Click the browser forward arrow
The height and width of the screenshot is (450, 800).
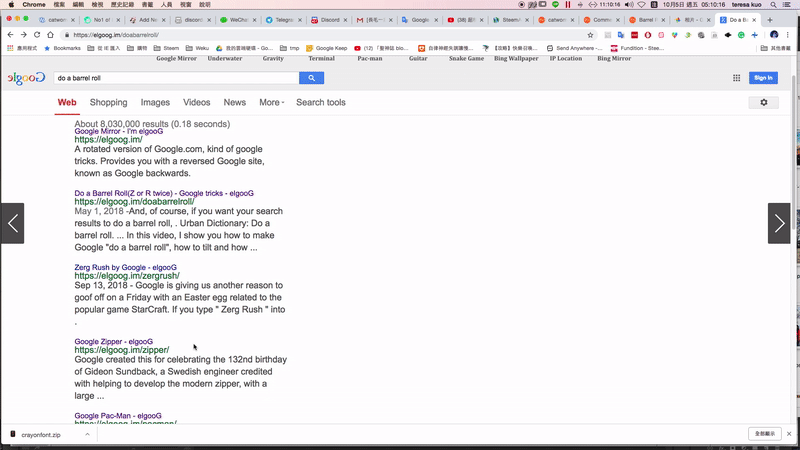(x=23, y=35)
